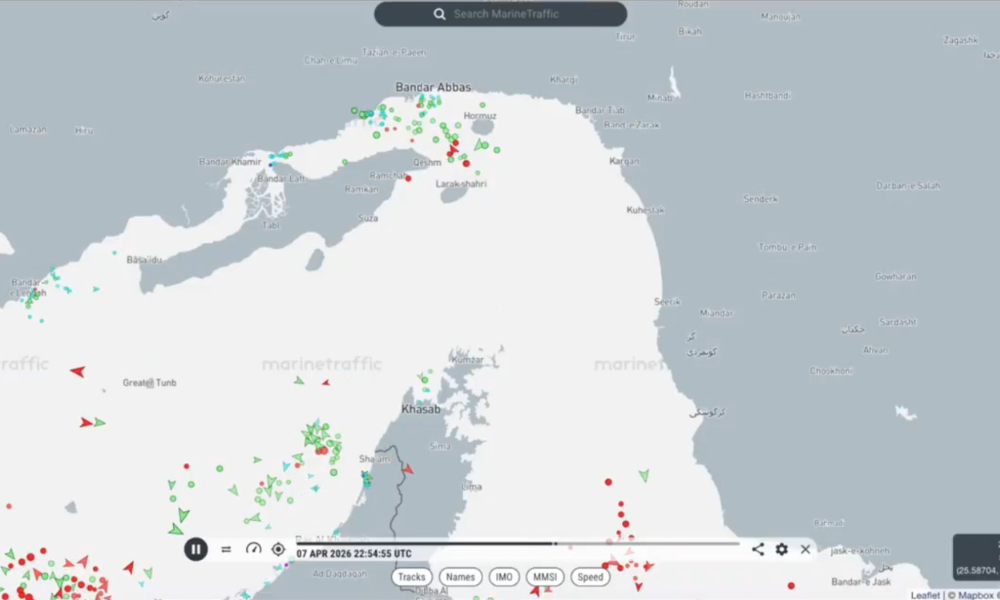This screenshot has width=1000, height=600.
Task: Click the Bandar Abbas city label
Action: click(x=433, y=88)
